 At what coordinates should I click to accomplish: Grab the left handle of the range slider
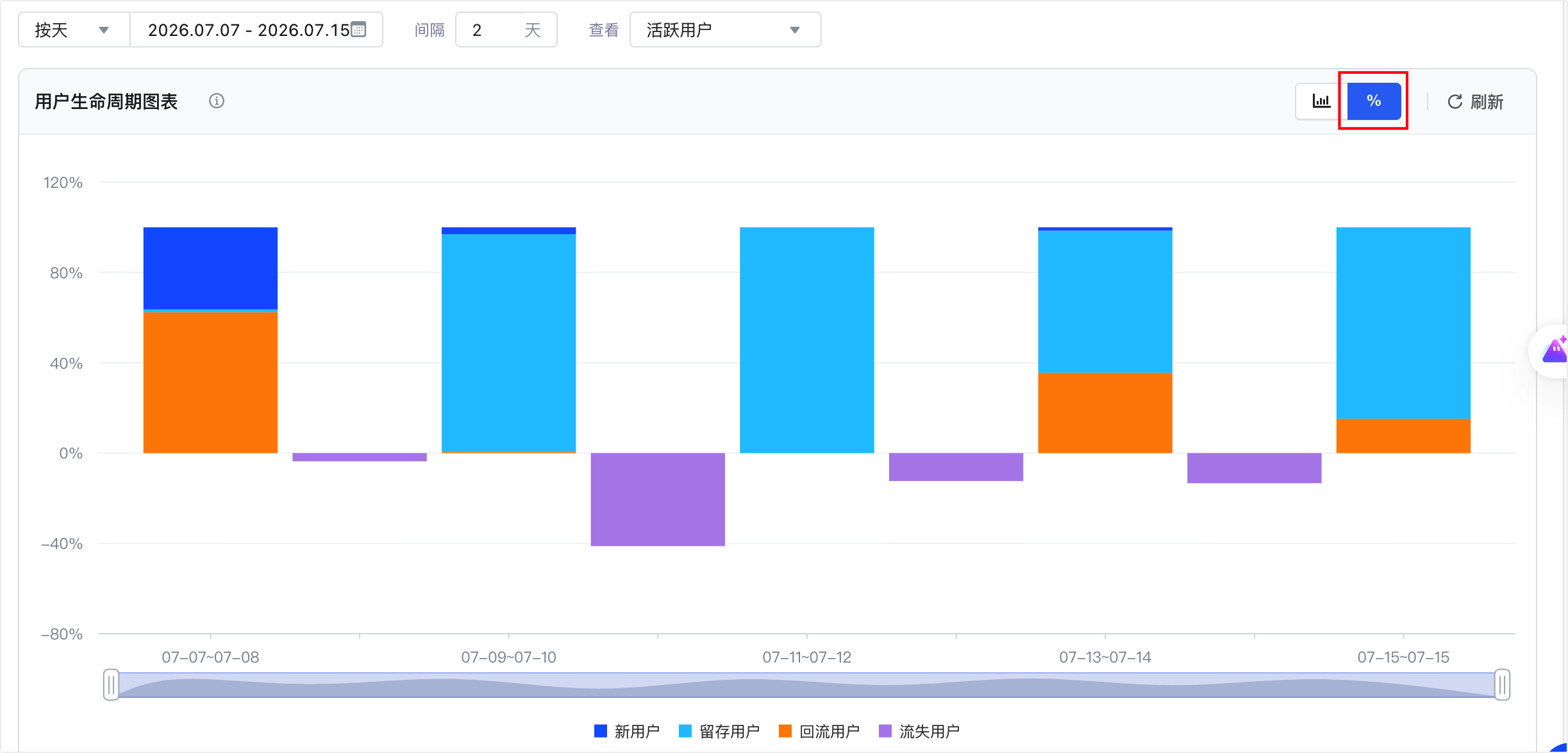(111, 684)
